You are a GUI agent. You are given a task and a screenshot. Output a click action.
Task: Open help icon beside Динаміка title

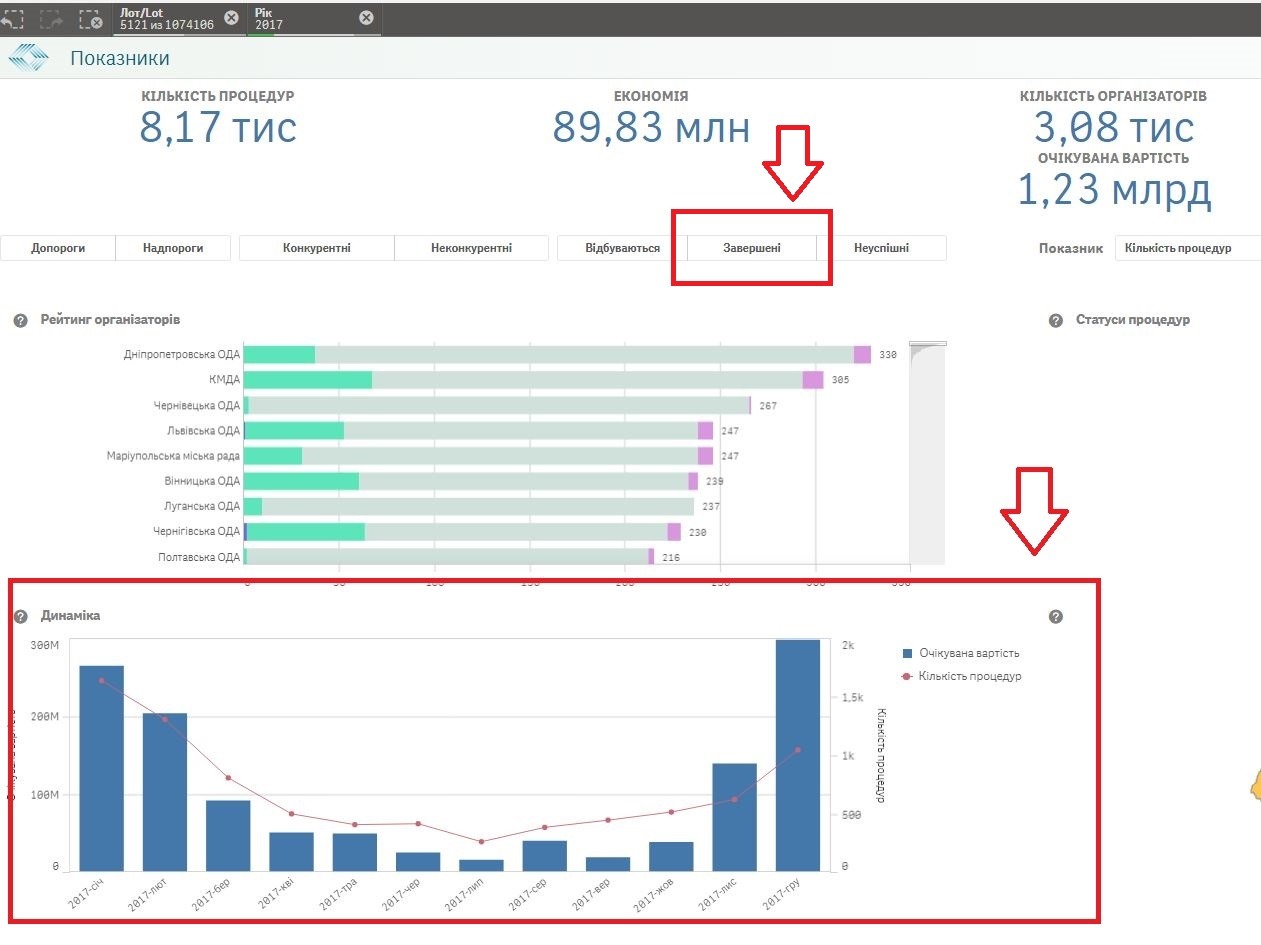click(x=20, y=616)
